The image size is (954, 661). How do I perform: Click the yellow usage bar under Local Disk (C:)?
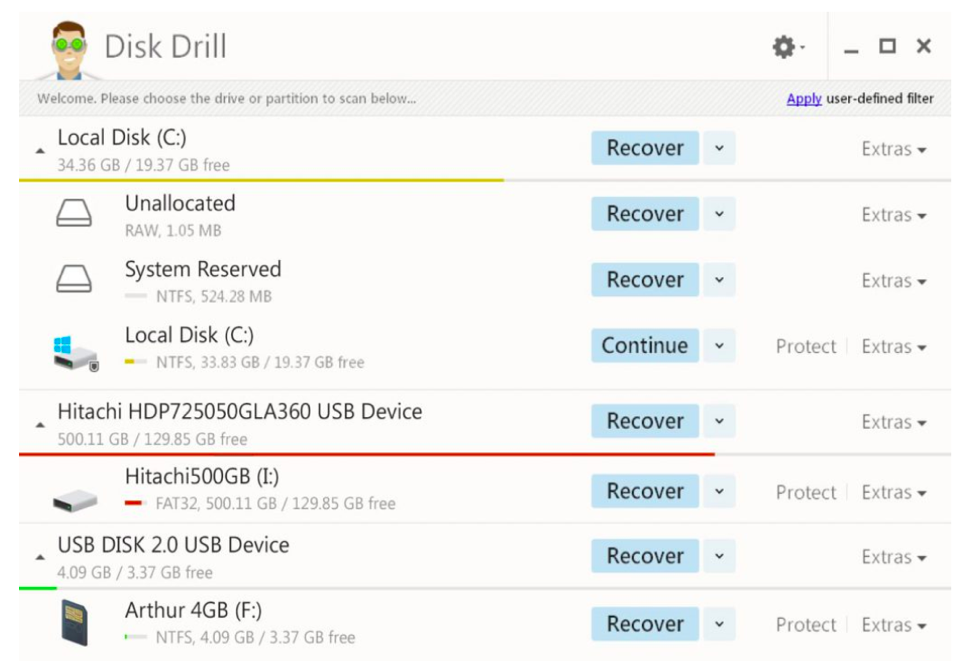[x=261, y=180]
